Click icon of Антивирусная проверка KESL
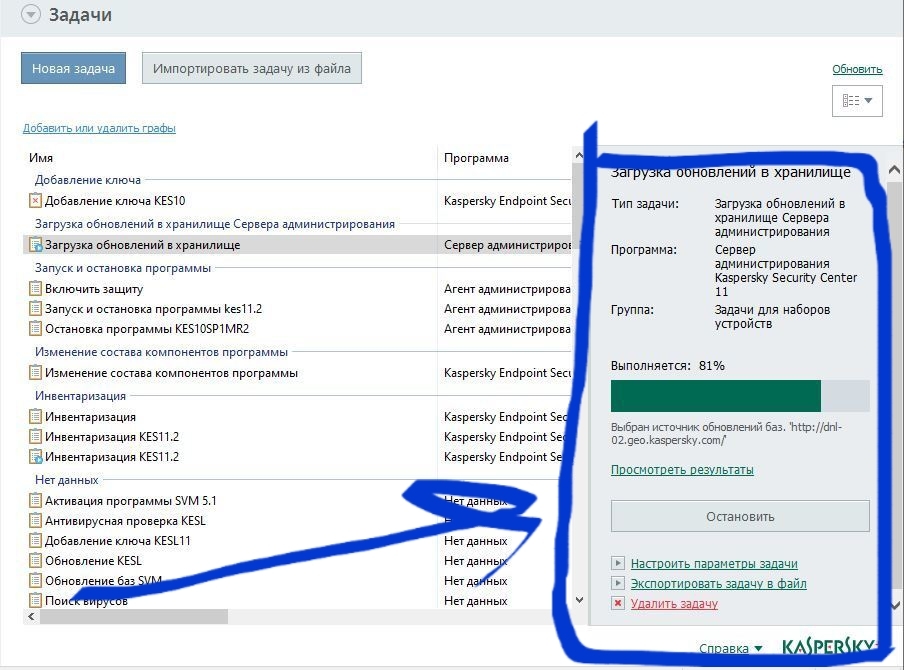904x670 pixels. [35, 521]
